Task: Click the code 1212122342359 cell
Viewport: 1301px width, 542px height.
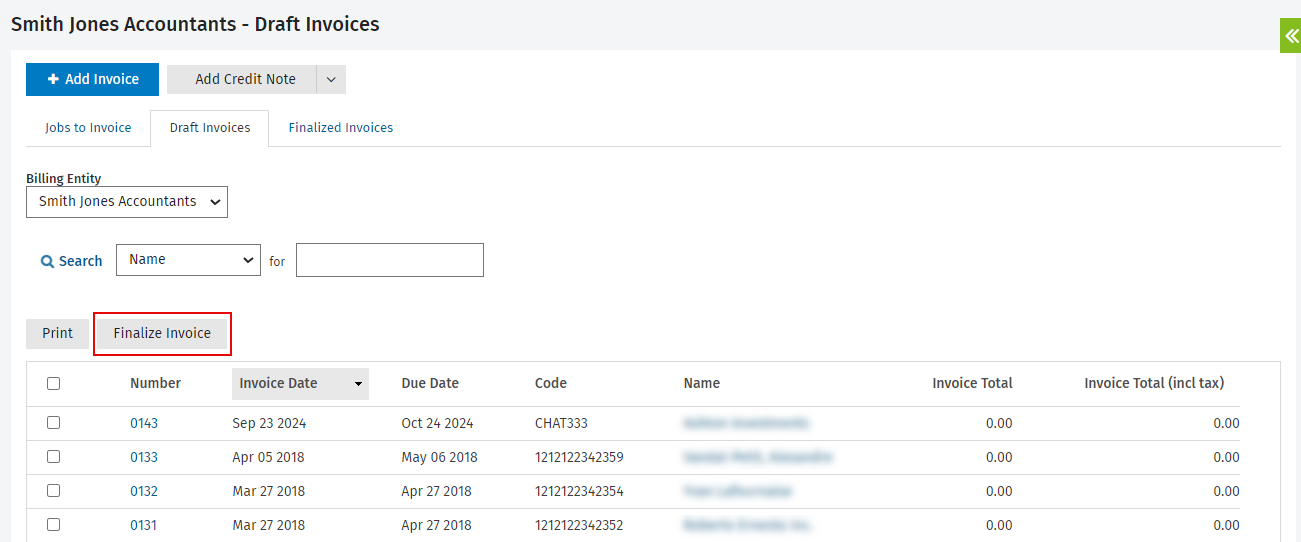Action: [579, 457]
